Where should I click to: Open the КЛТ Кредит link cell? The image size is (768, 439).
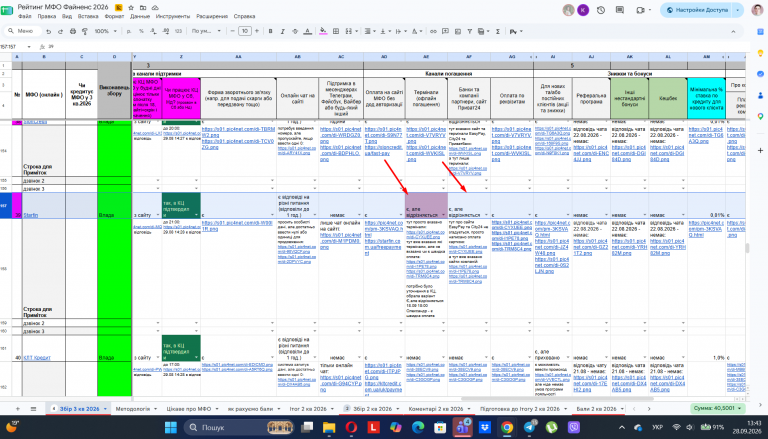37,358
